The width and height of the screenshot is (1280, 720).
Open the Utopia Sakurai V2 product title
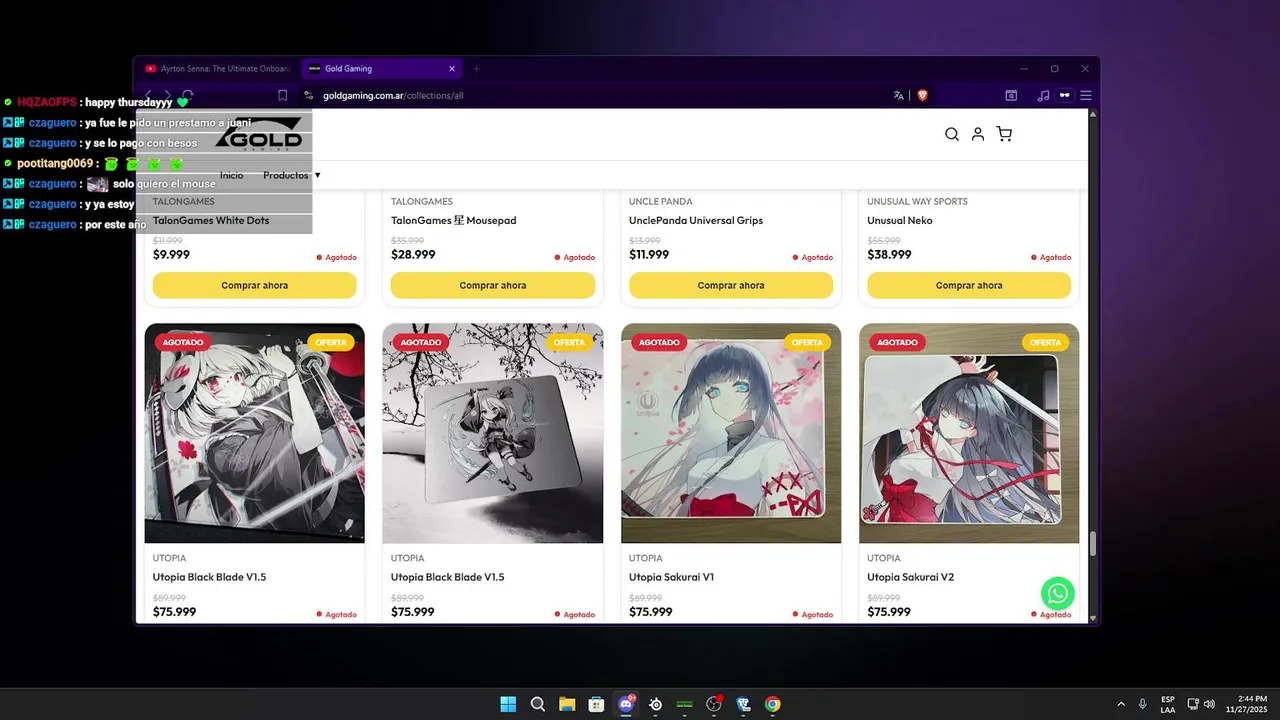coord(910,577)
